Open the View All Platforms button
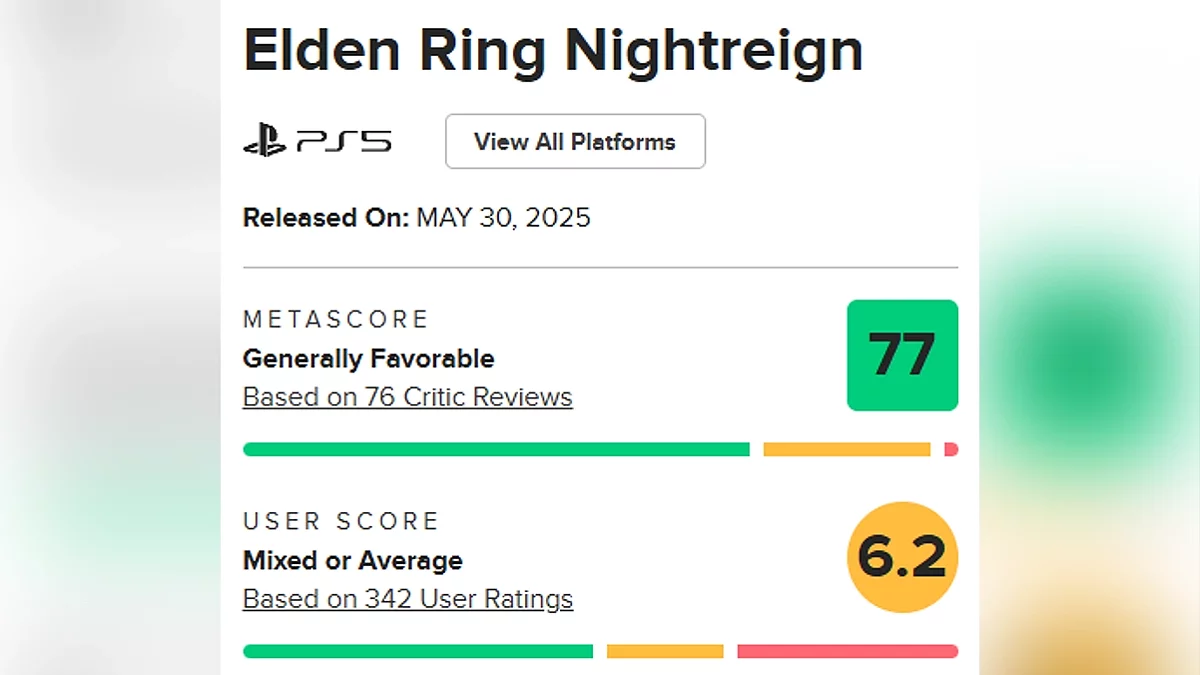Image resolution: width=1200 pixels, height=675 pixels. point(575,142)
